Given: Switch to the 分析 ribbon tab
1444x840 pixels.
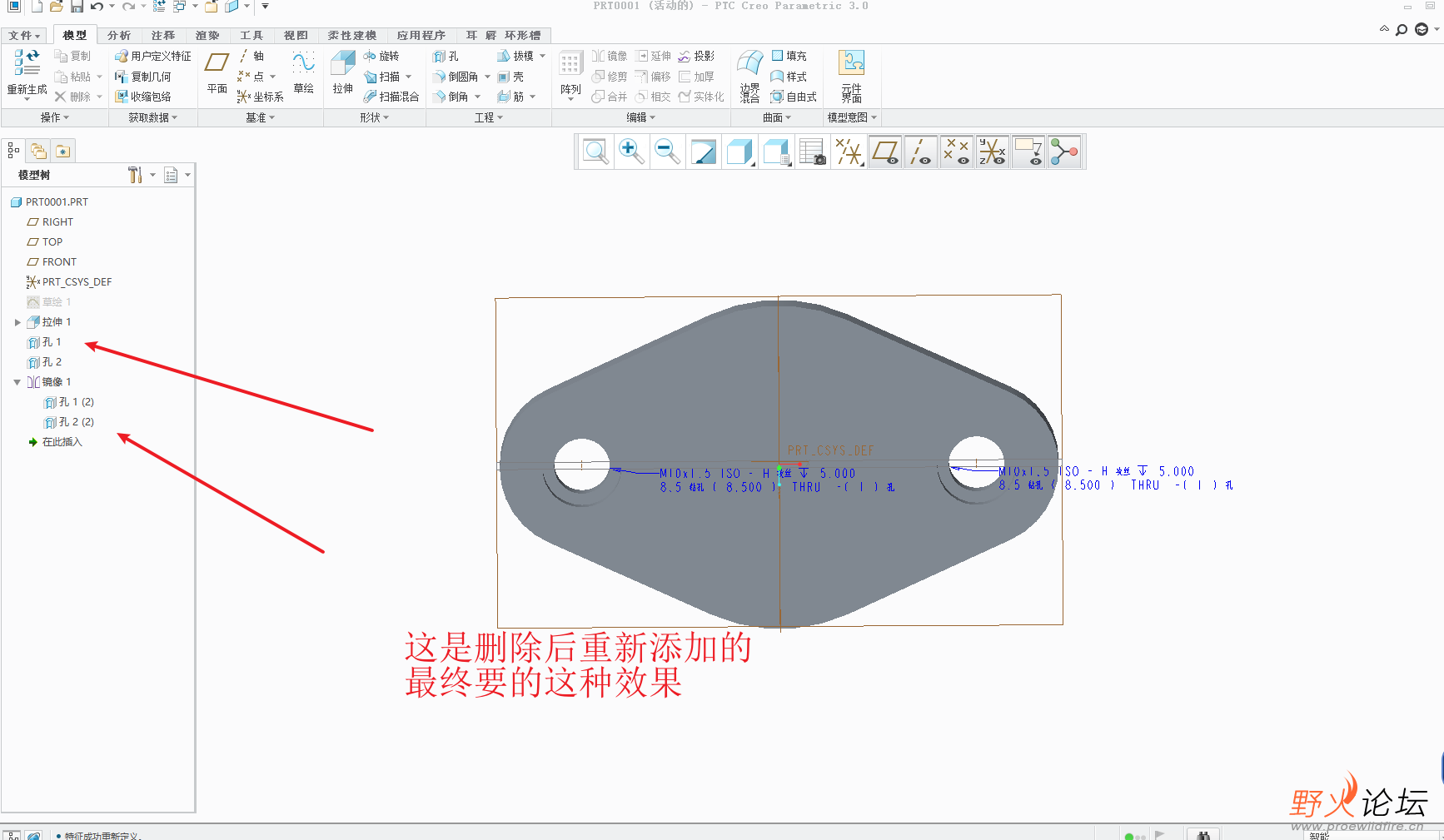Looking at the screenshot, I should pos(118,35).
